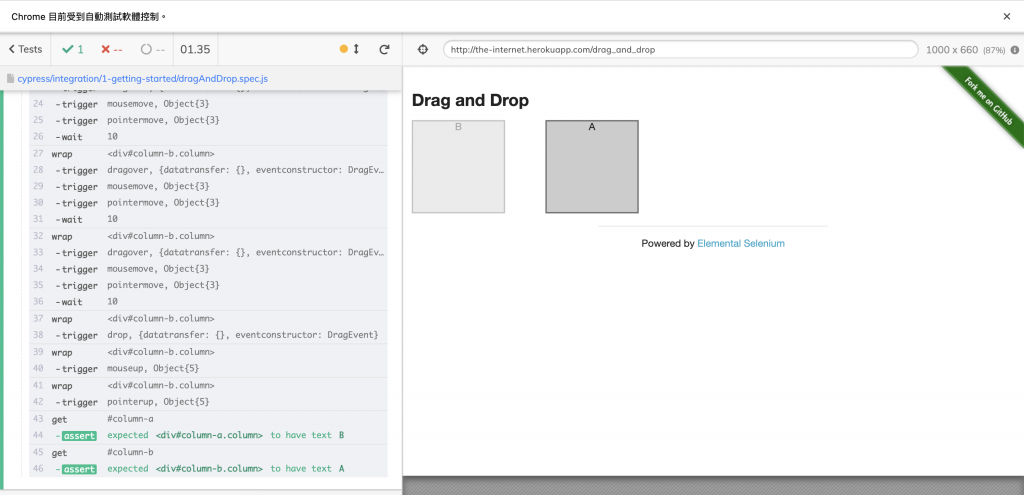Select command 34 trigger mousemove
The height and width of the screenshot is (495, 1024).
coord(208,268)
